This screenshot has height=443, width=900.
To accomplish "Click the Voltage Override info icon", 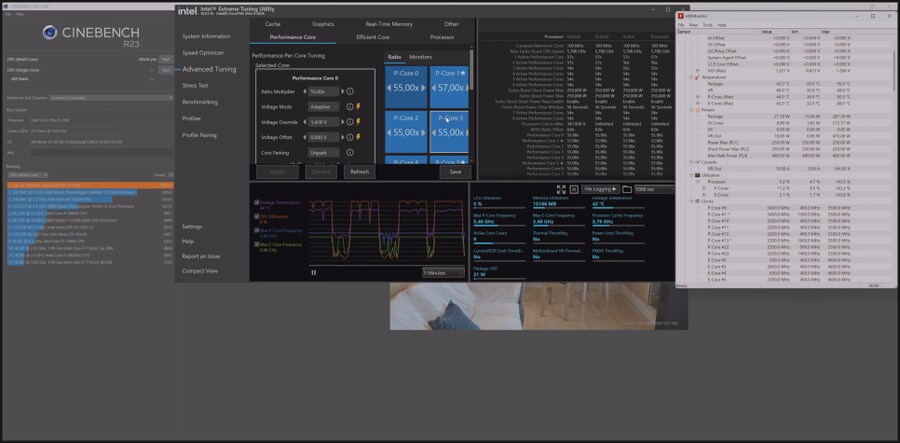I will pos(349,121).
